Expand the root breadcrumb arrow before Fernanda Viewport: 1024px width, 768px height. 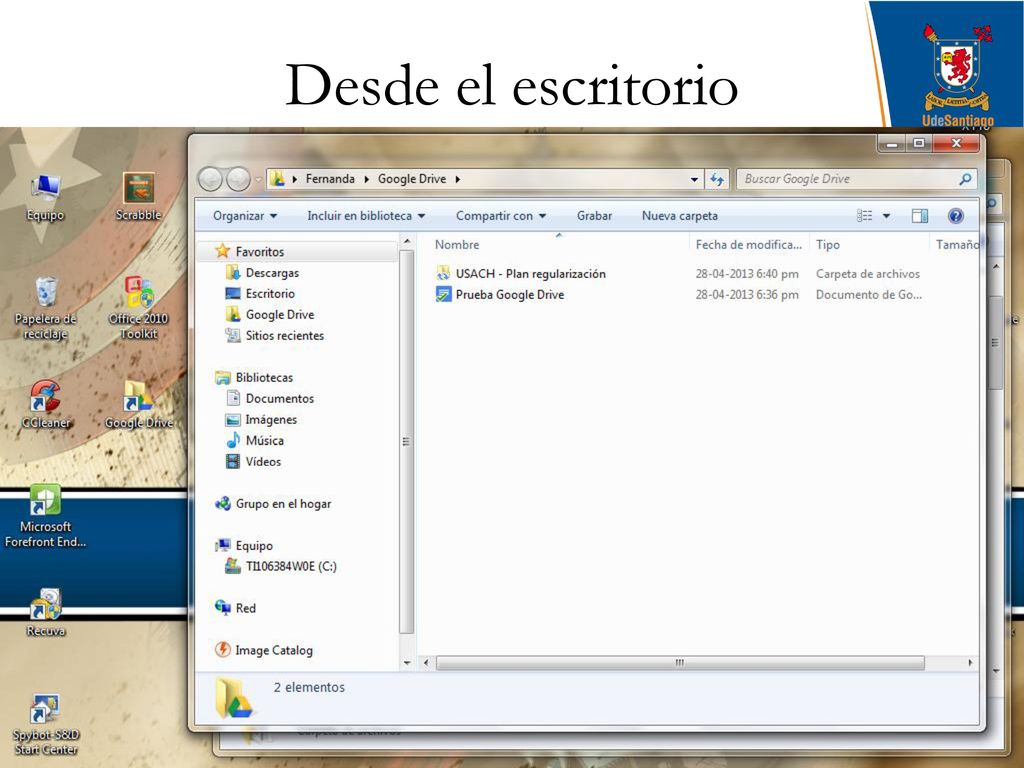pyautogui.click(x=295, y=179)
